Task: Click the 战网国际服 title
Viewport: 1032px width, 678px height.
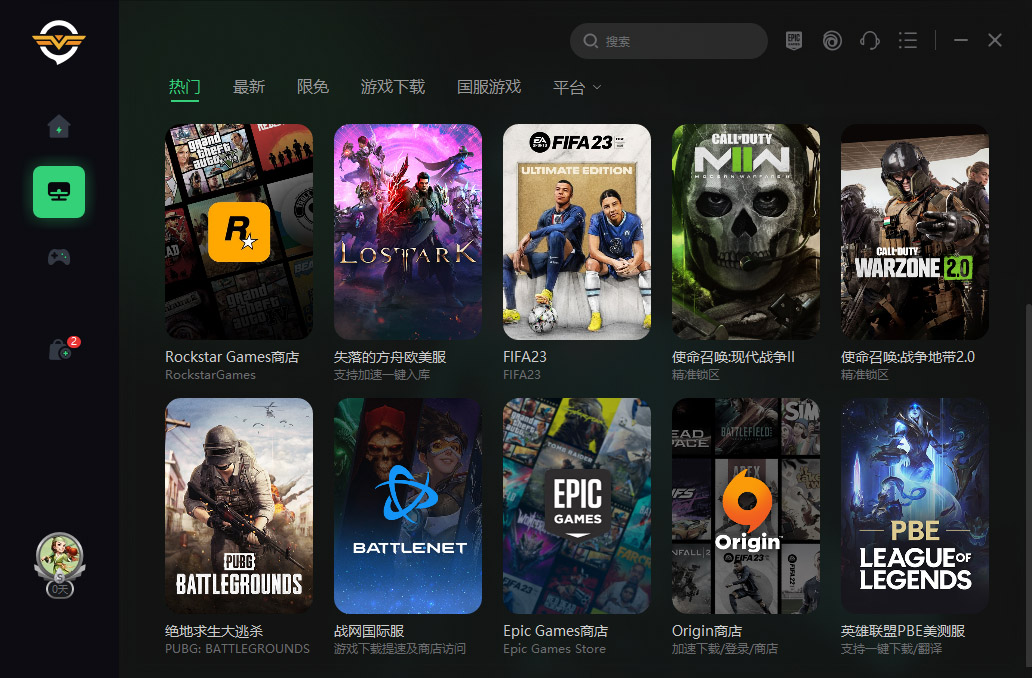Action: (x=369, y=631)
